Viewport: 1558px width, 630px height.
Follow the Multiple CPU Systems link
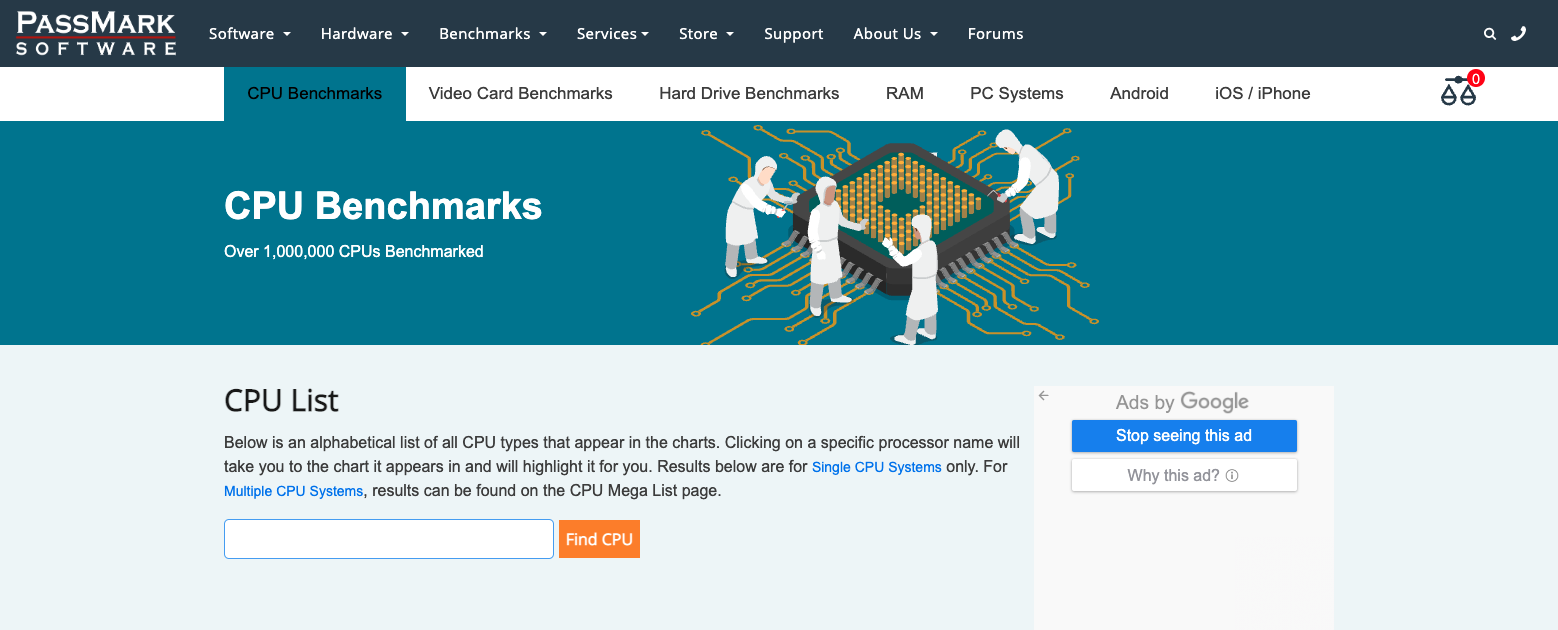point(293,491)
